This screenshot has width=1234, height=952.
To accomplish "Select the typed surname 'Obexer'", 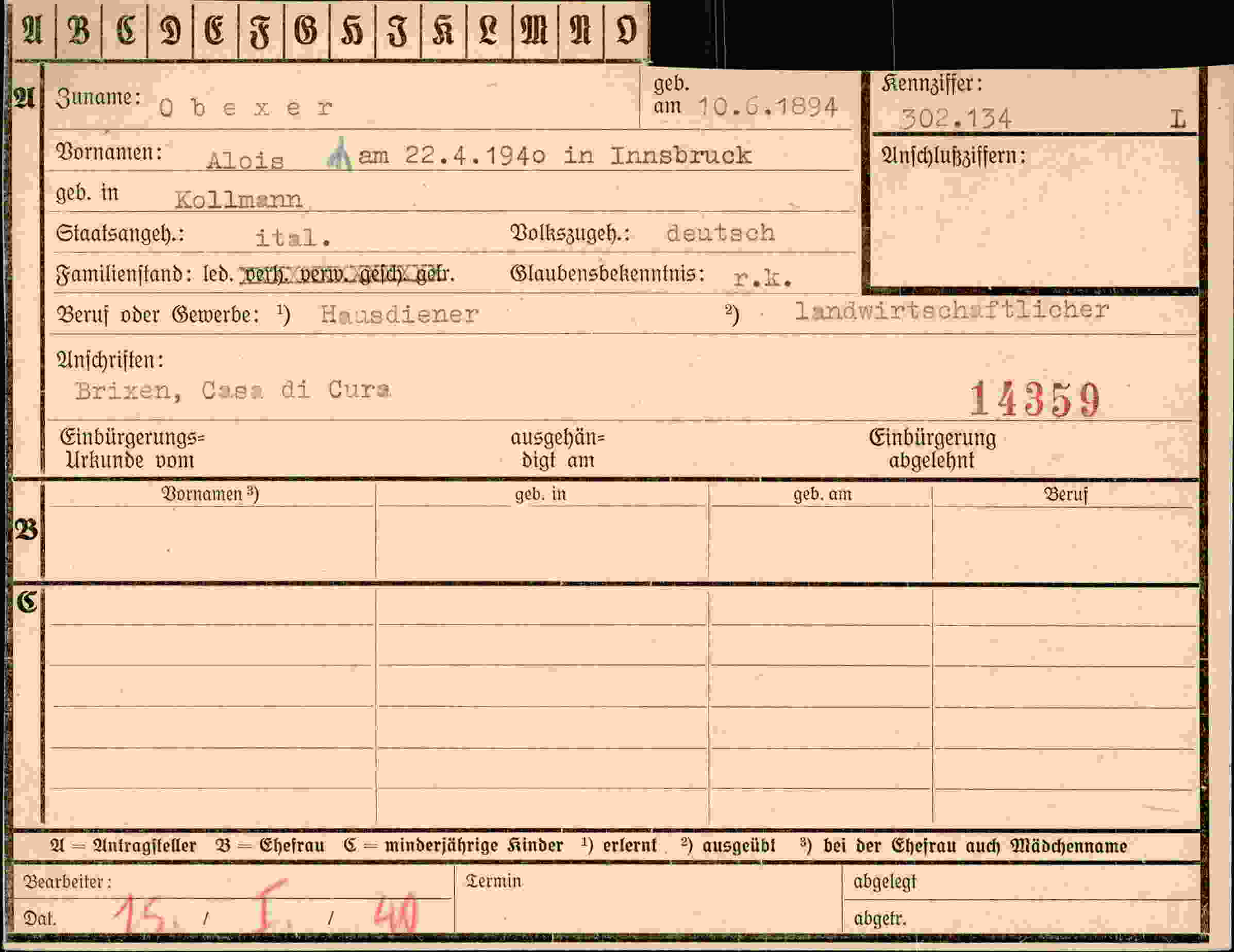I will 246,107.
